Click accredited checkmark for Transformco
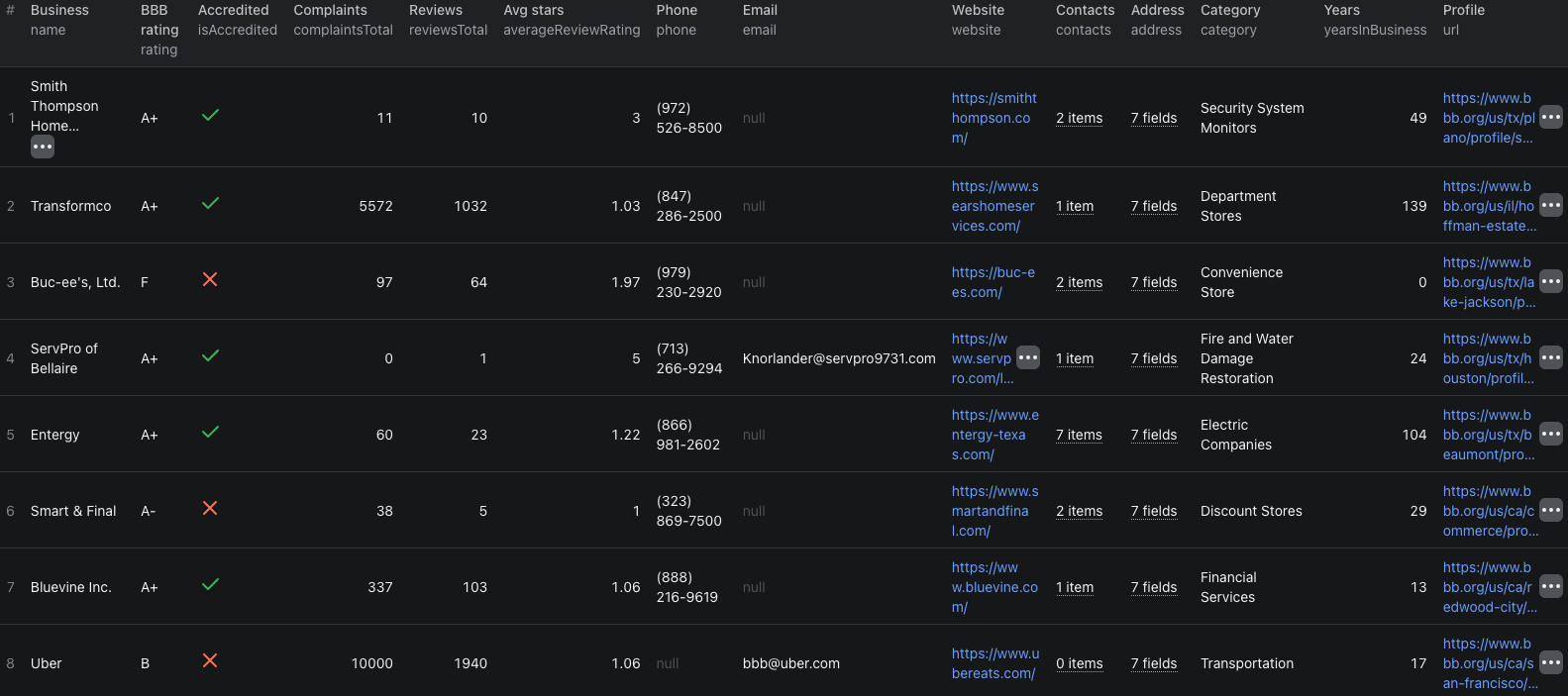The width and height of the screenshot is (1568, 696). pyautogui.click(x=210, y=204)
